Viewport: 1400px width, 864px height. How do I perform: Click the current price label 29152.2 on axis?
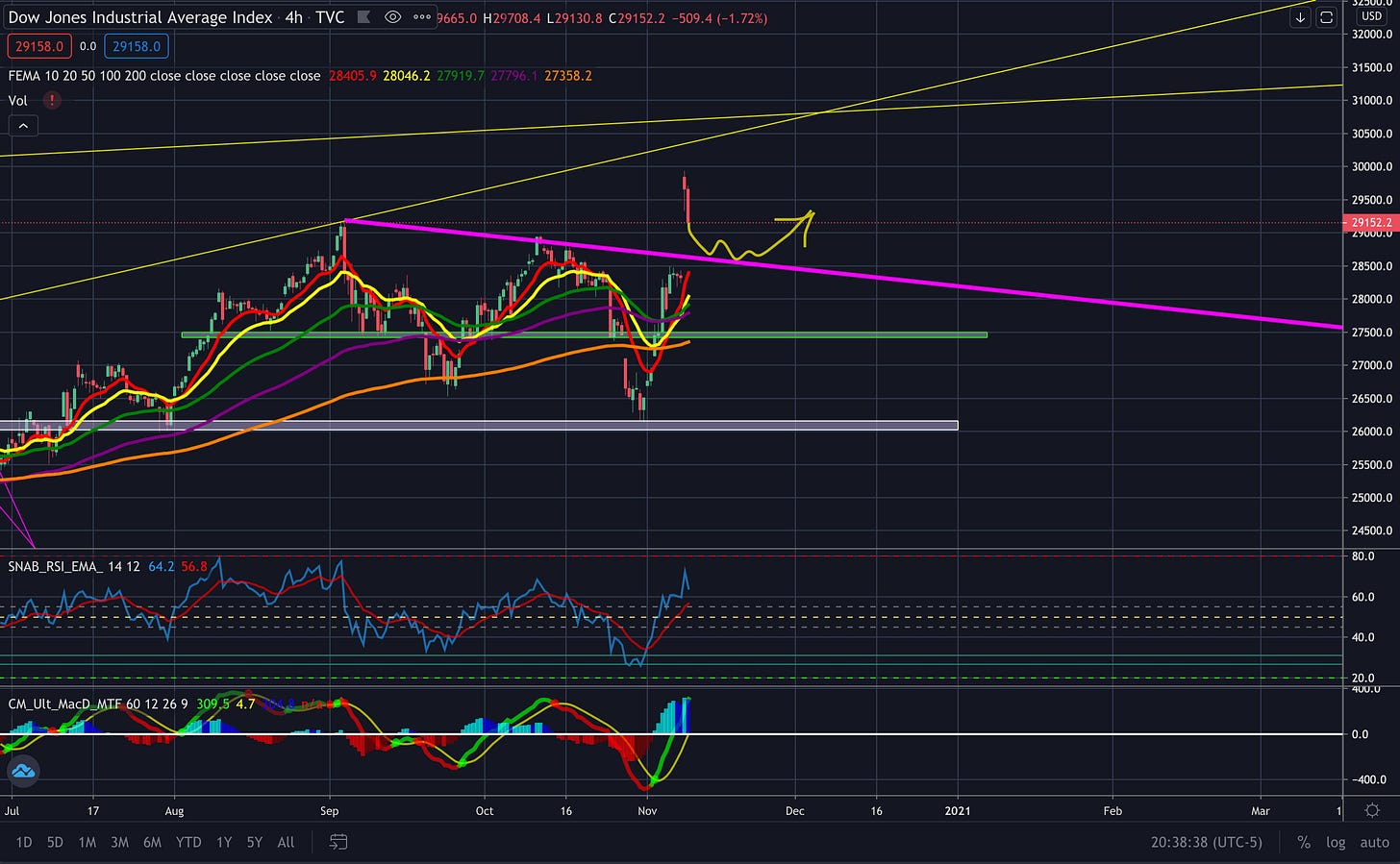tap(1370, 222)
